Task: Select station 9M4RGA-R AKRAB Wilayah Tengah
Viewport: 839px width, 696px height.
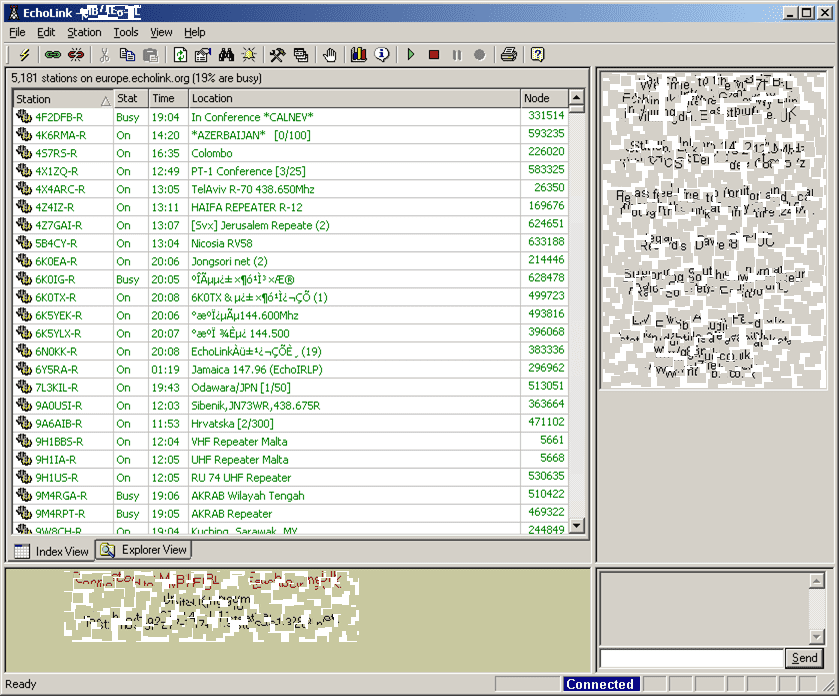Action: 291,495
